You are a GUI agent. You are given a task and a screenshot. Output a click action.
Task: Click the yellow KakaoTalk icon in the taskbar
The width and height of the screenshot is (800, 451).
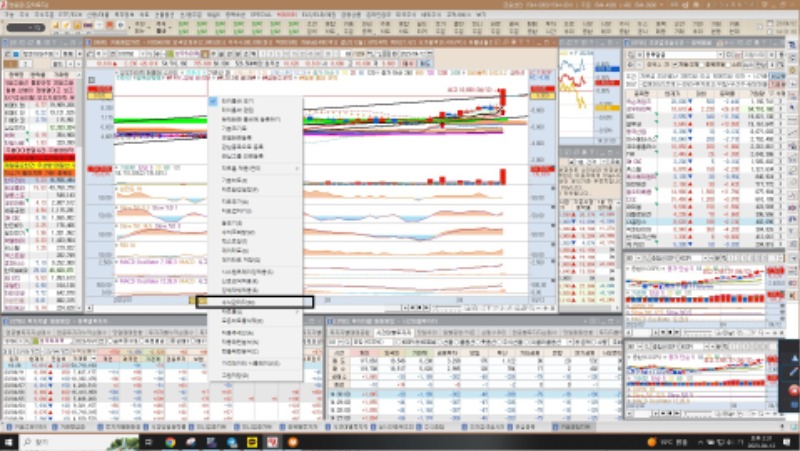(252, 441)
